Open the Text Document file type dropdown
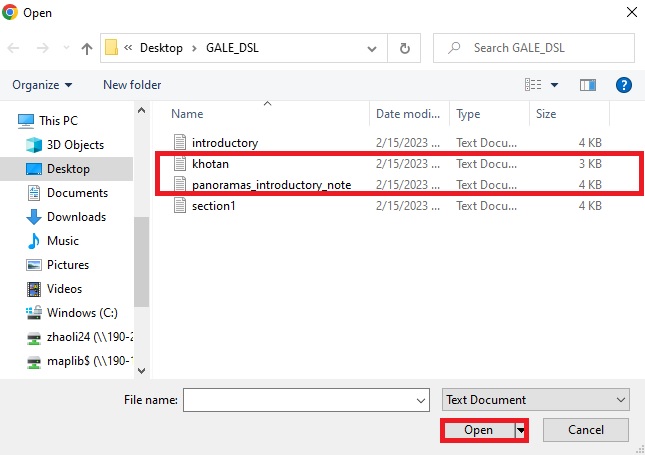 (x=536, y=400)
